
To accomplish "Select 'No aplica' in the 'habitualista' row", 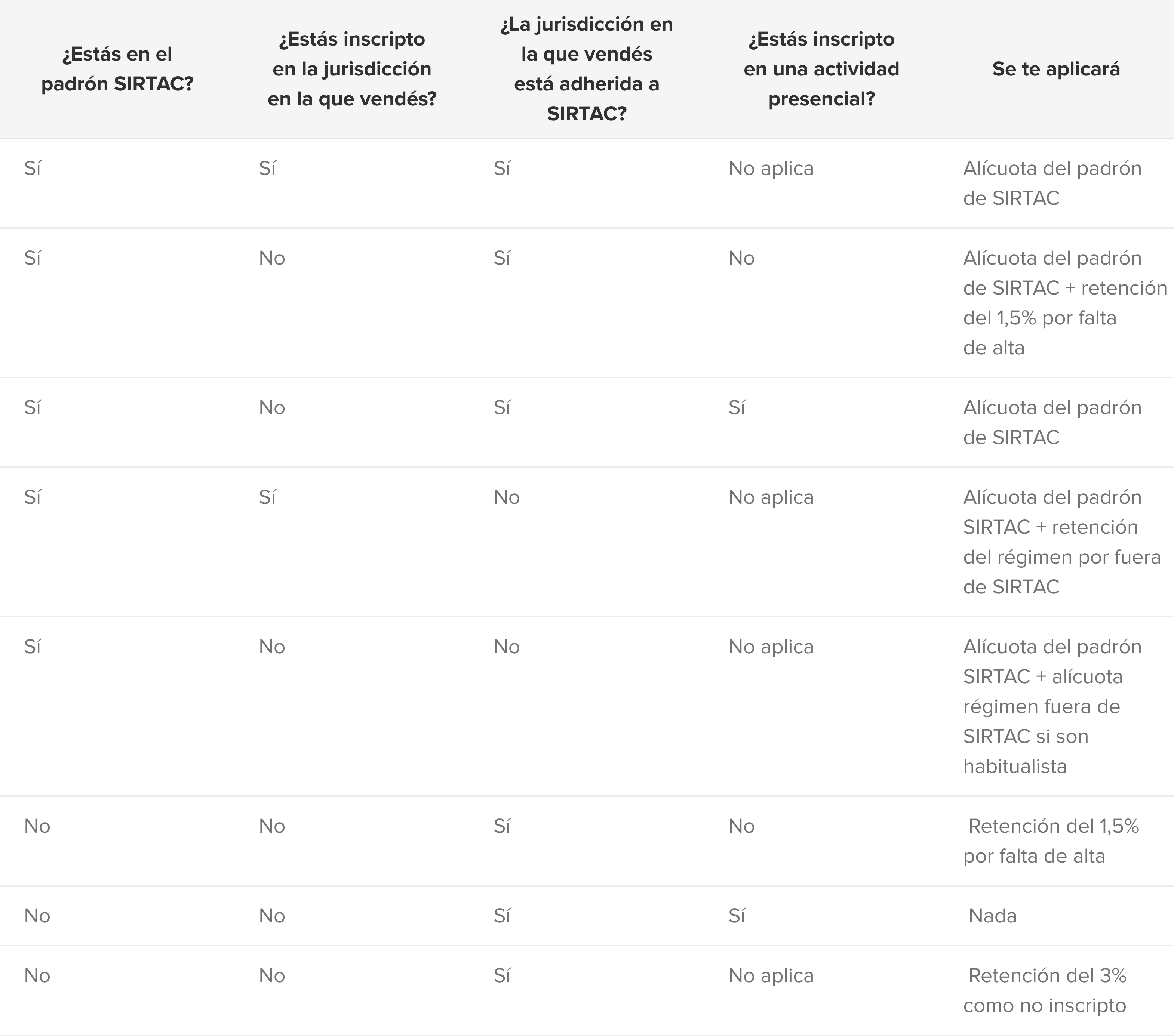I will click(771, 647).
